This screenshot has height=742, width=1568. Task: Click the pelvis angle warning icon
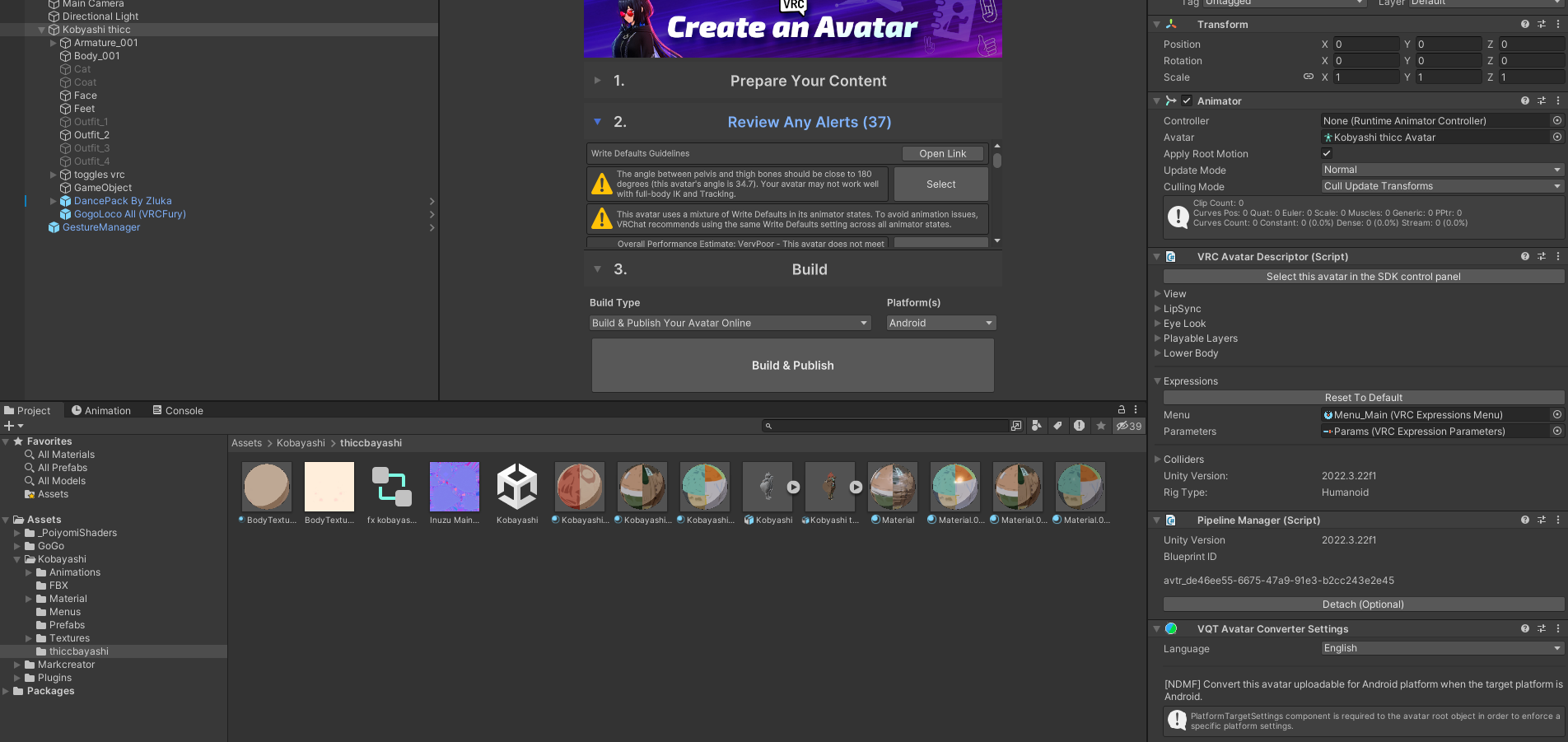pyautogui.click(x=602, y=184)
